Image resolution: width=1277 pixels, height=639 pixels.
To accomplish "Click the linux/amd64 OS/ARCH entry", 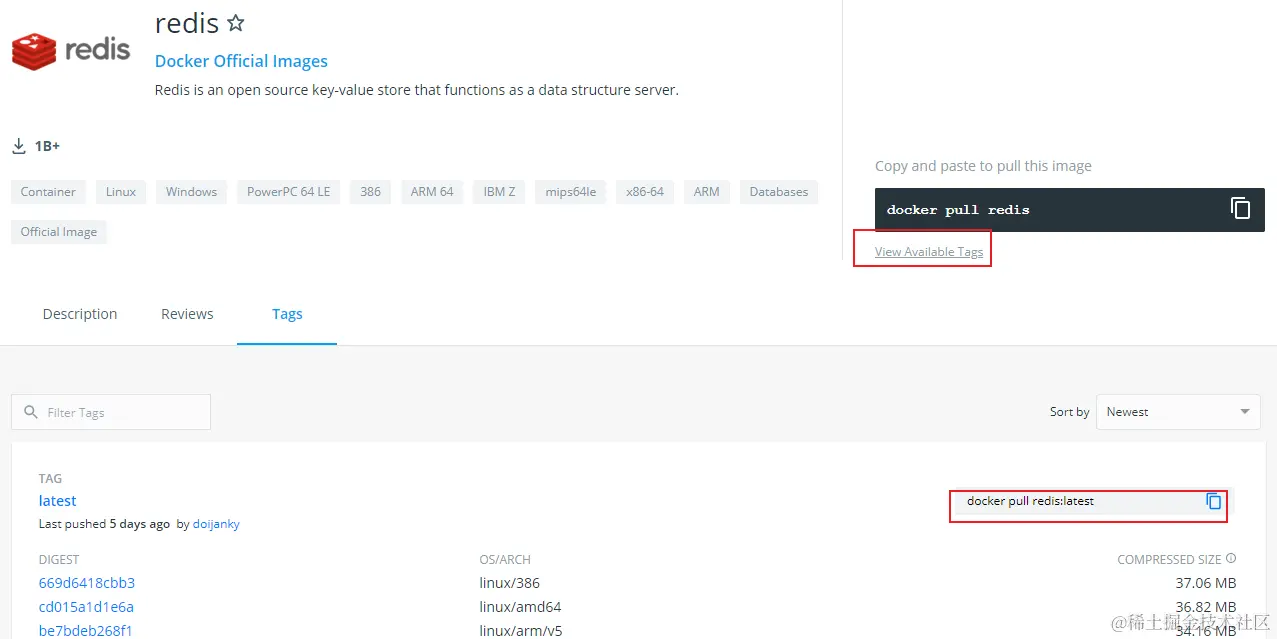I will point(520,607).
